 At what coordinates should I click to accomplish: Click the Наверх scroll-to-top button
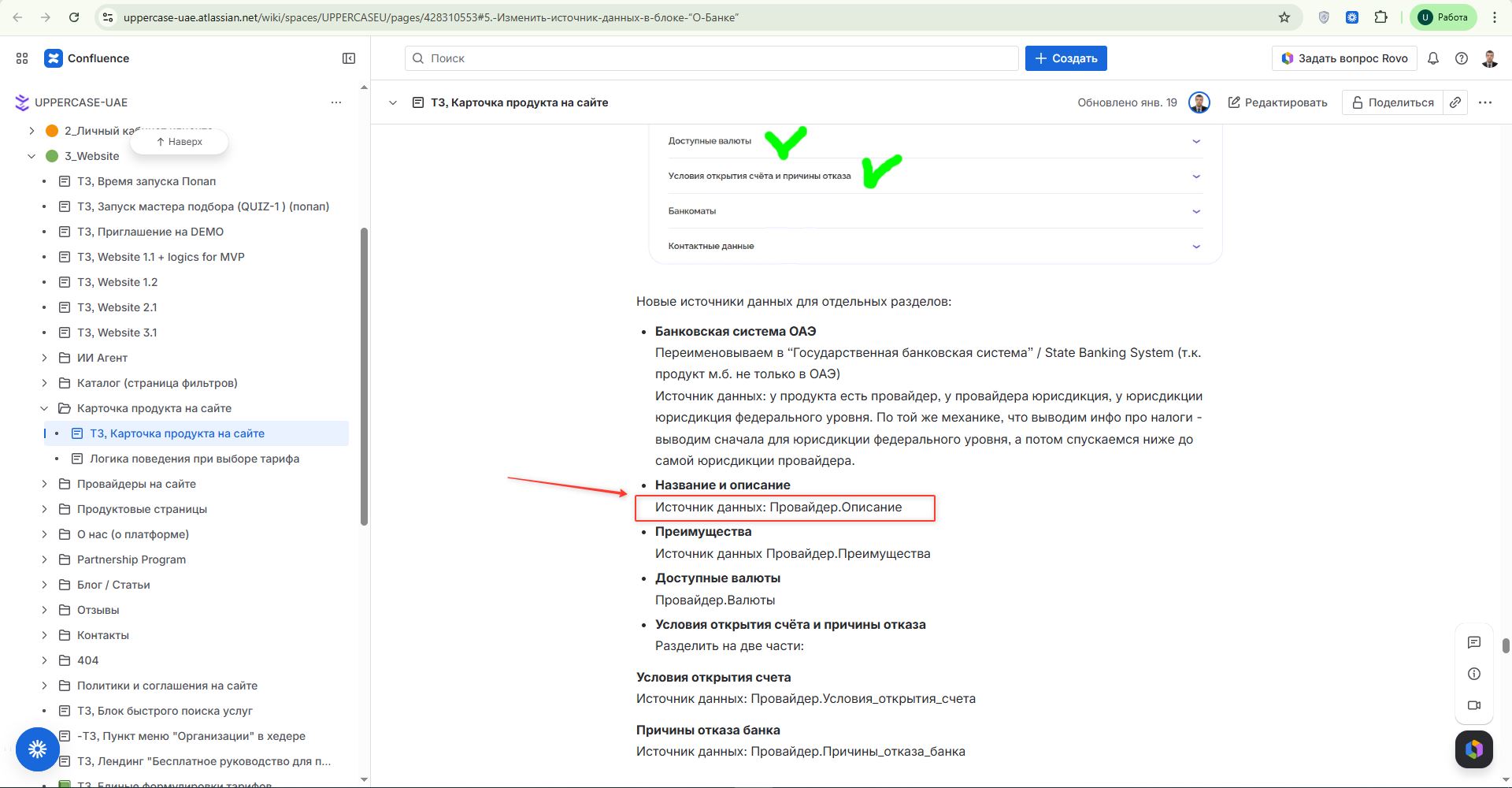click(x=180, y=142)
